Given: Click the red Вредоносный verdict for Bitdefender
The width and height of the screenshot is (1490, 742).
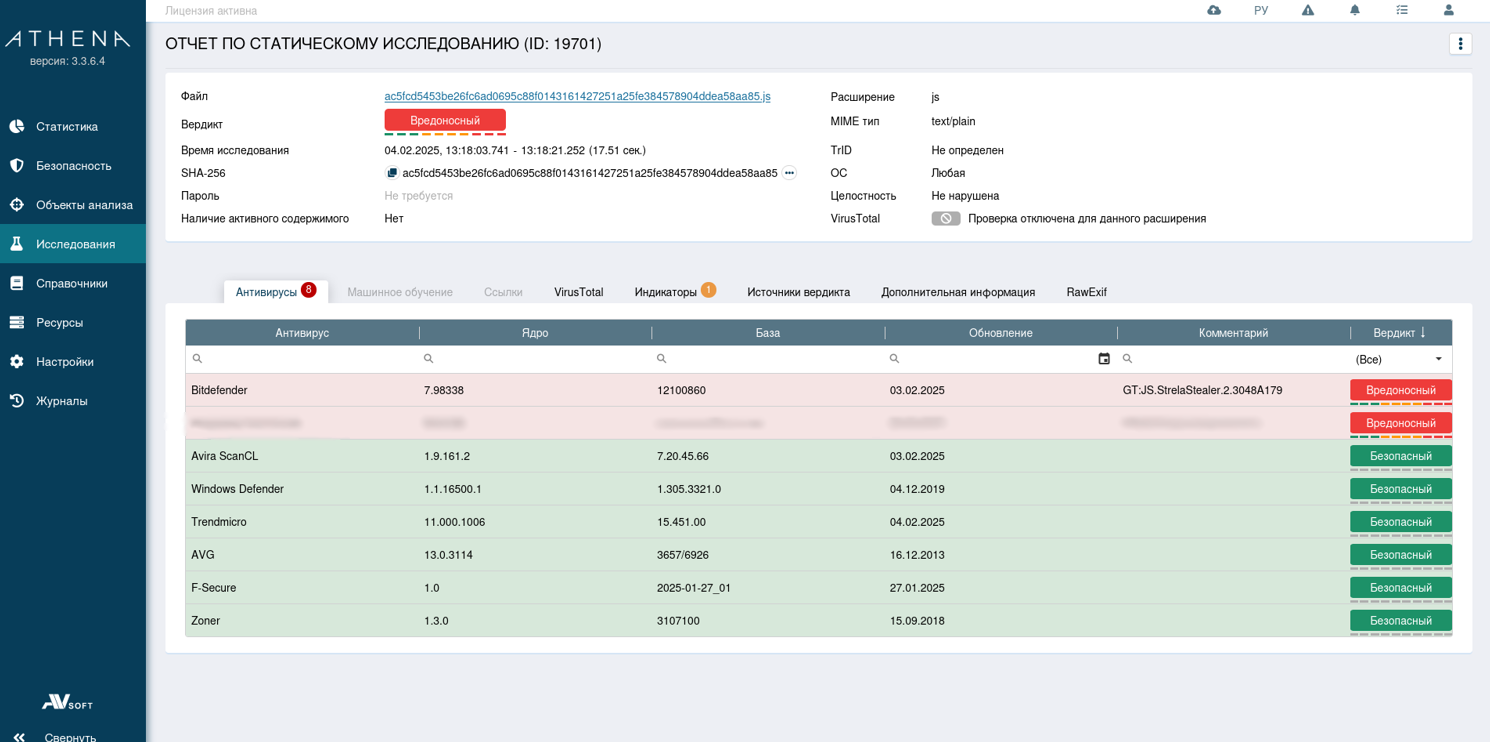Looking at the screenshot, I should 1400,390.
